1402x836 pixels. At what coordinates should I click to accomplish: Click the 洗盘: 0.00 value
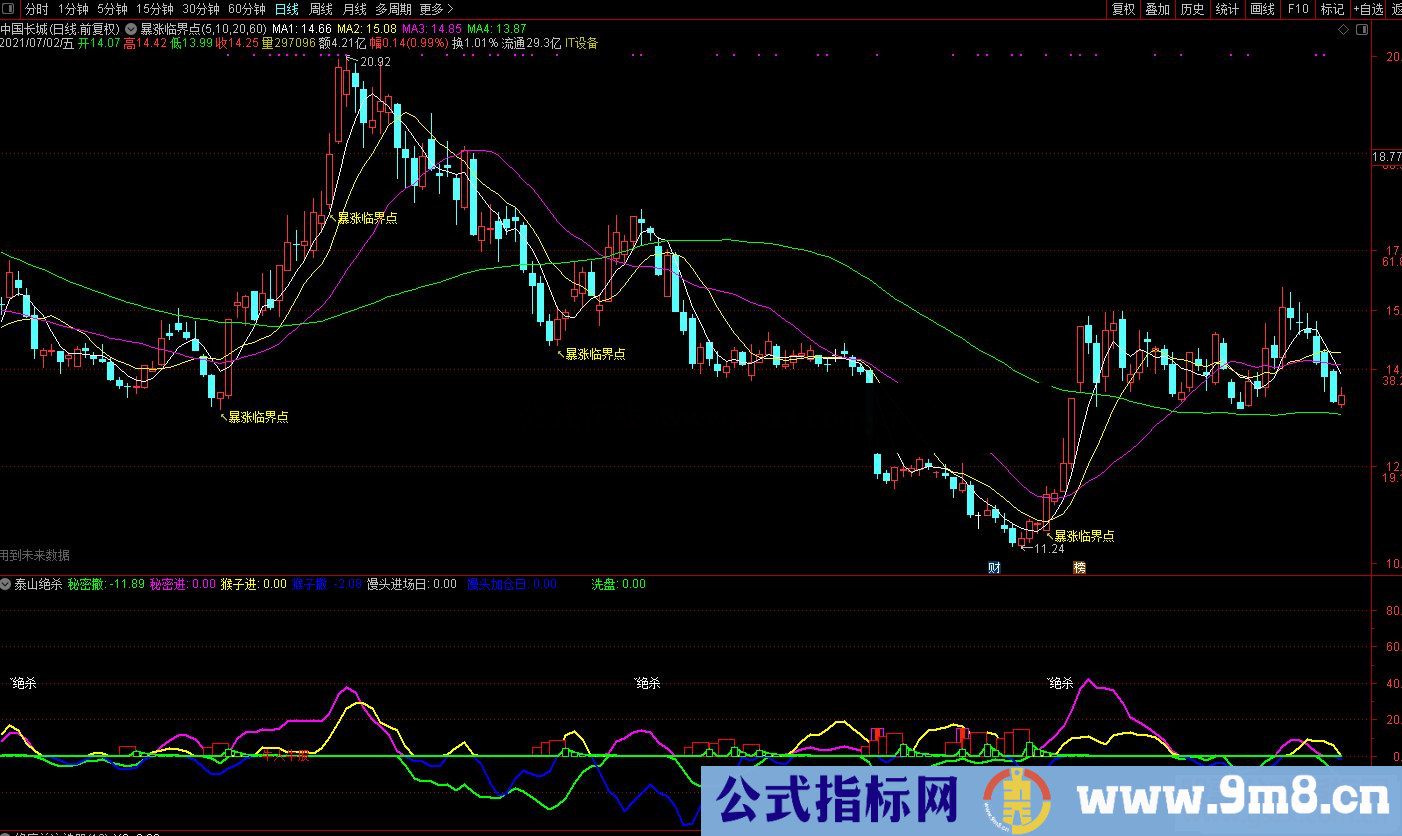click(619, 584)
